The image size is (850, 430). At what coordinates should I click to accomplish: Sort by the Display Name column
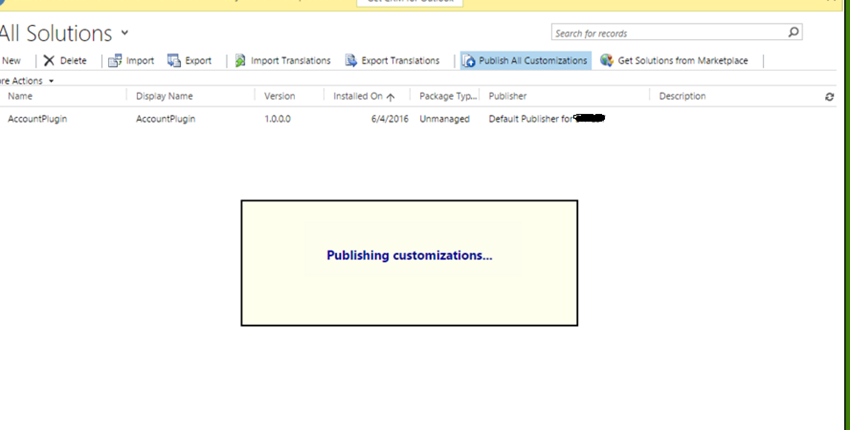pos(164,96)
